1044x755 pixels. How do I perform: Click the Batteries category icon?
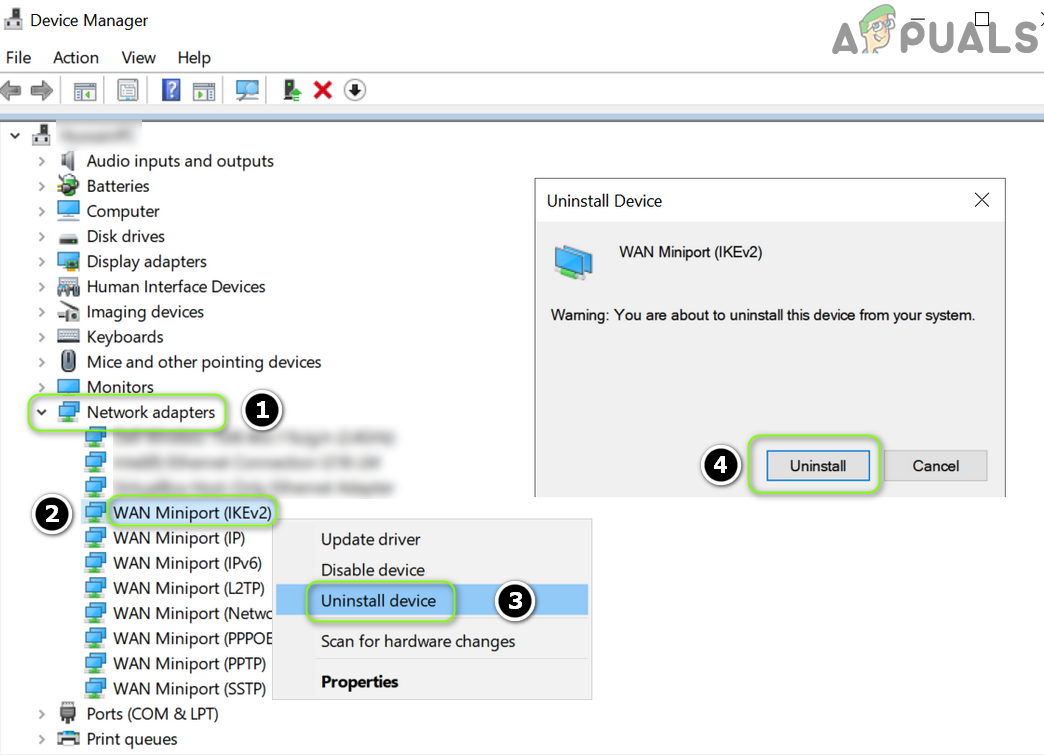tap(68, 186)
